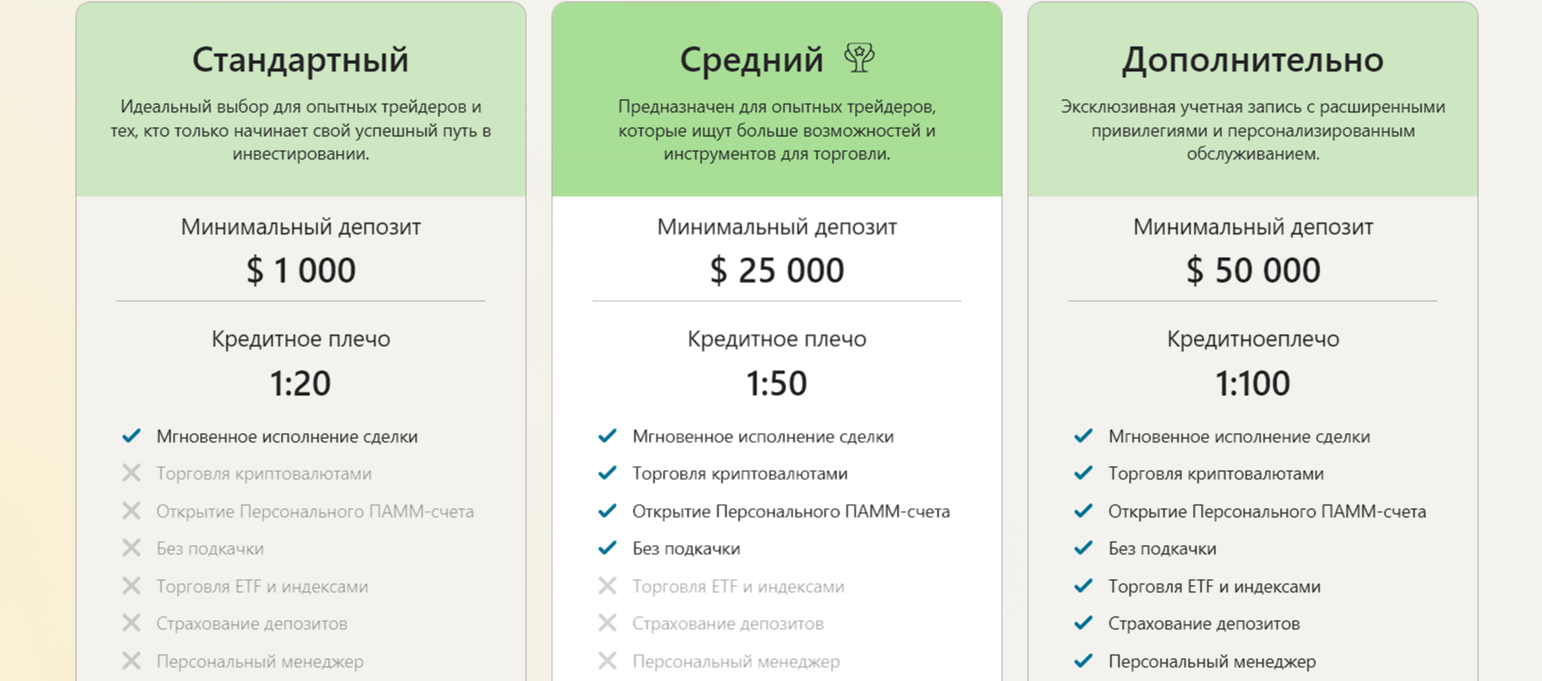This screenshot has width=1542, height=681.
Task: Click checkmark beside Персональный менеджер in Дополнительно
Action: [x=1083, y=661]
